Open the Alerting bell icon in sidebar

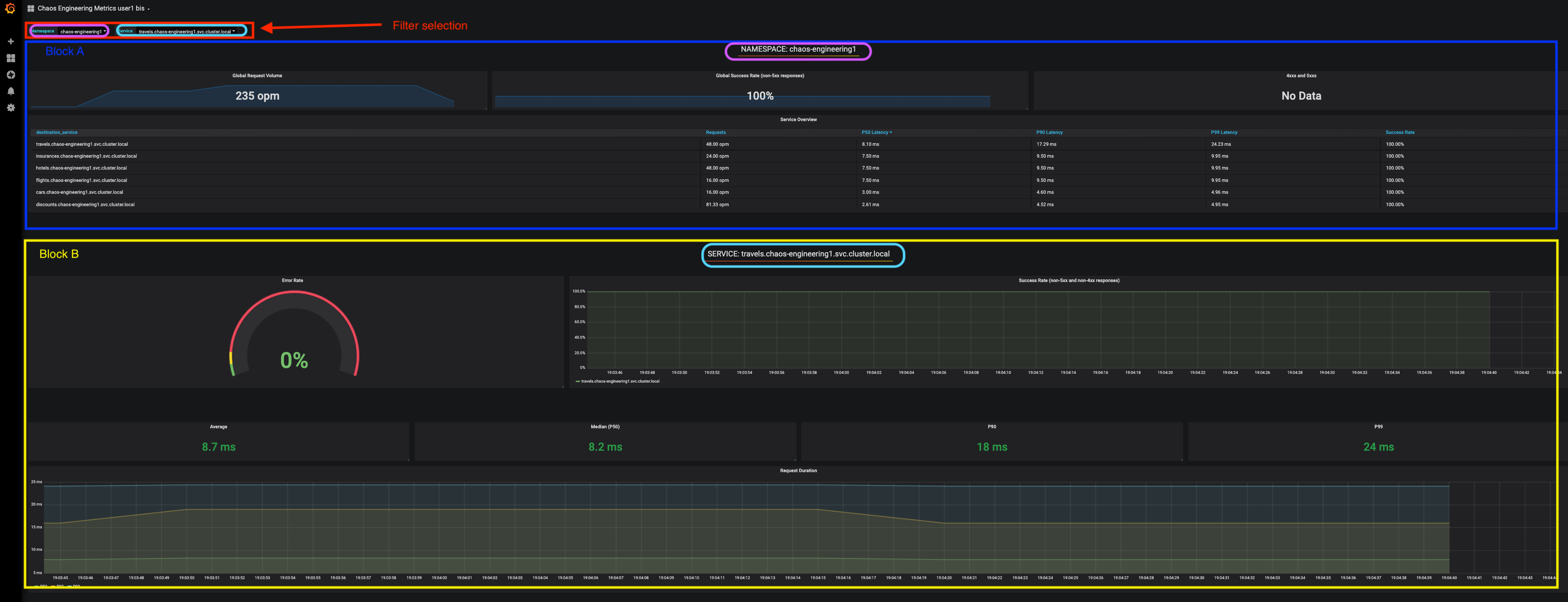(11, 91)
